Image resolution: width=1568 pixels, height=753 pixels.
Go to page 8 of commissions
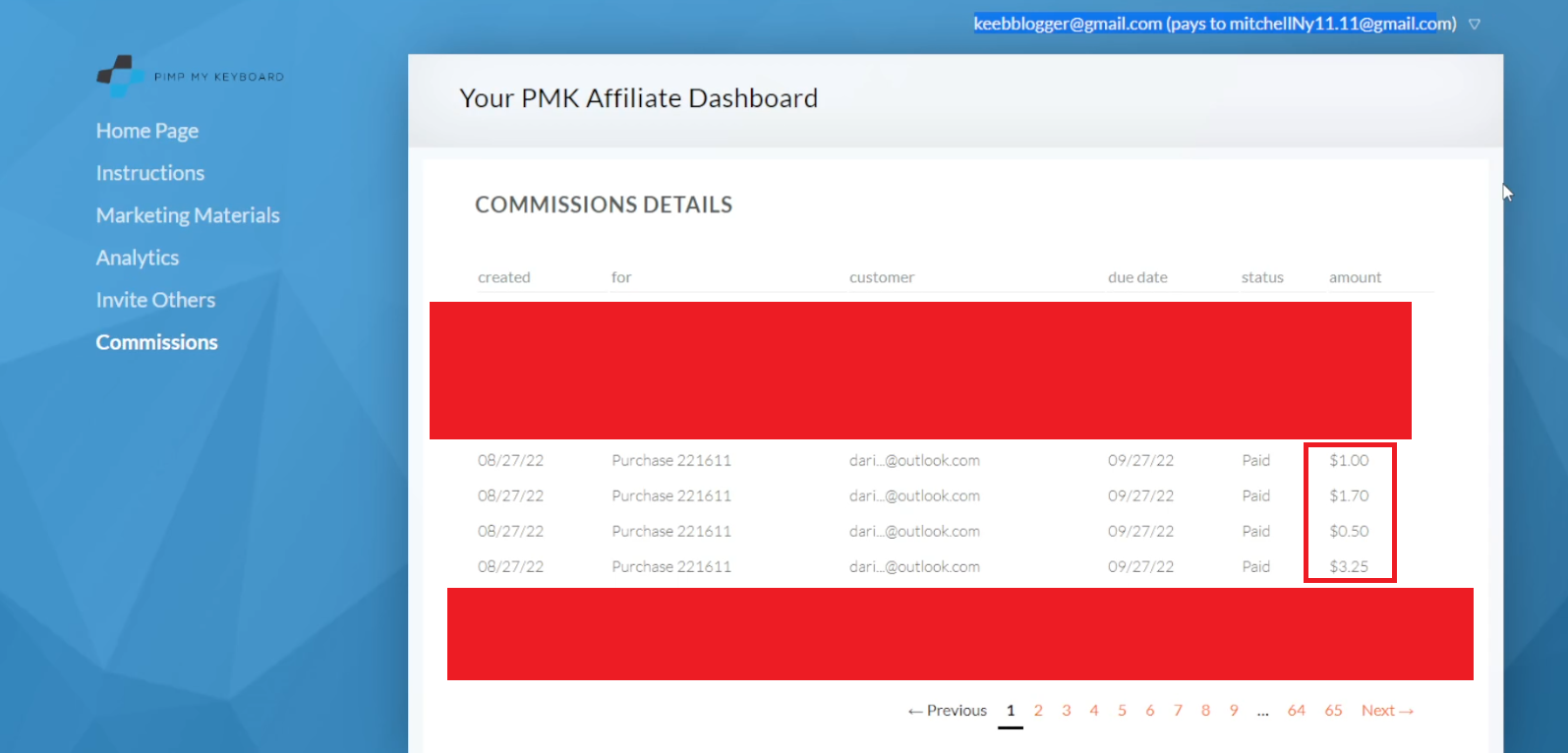1205,711
